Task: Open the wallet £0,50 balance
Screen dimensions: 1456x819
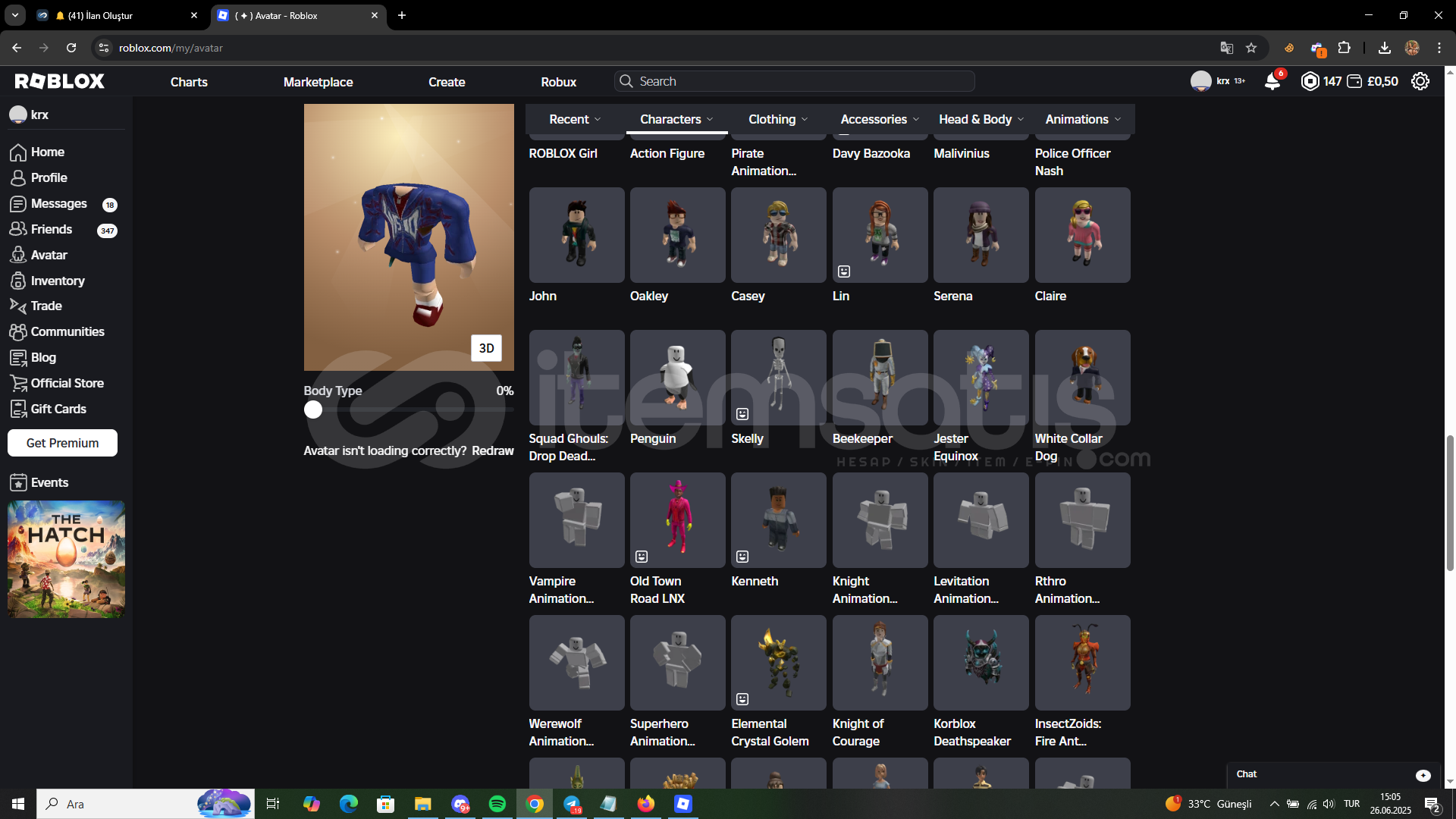Action: [1373, 81]
